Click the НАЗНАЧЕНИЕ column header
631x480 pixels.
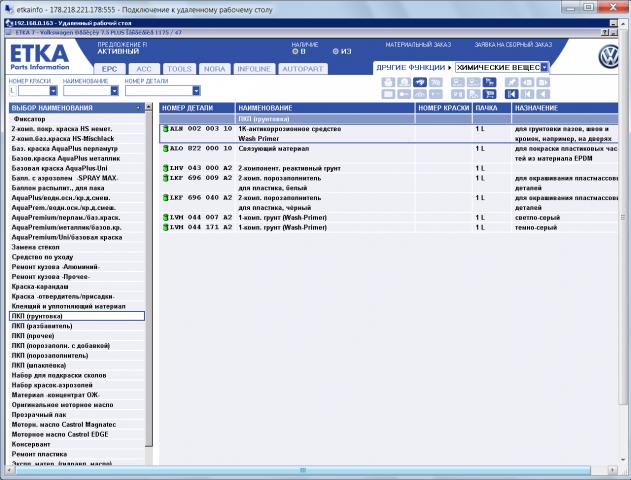pyautogui.click(x=565, y=108)
